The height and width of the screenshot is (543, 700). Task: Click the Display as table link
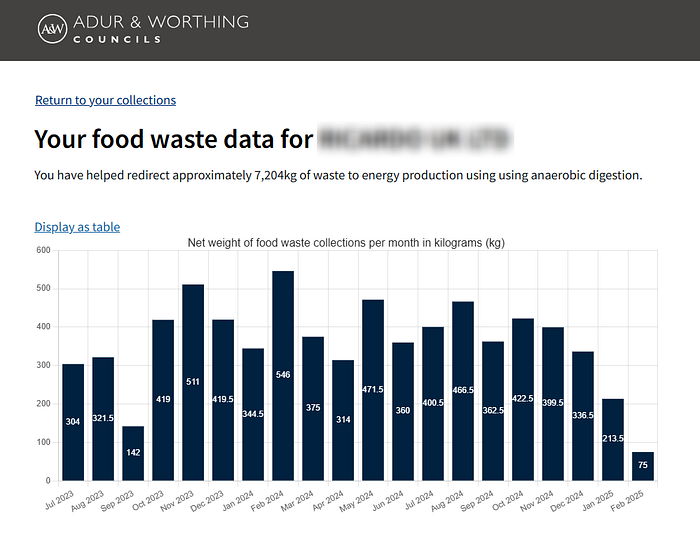(x=77, y=227)
